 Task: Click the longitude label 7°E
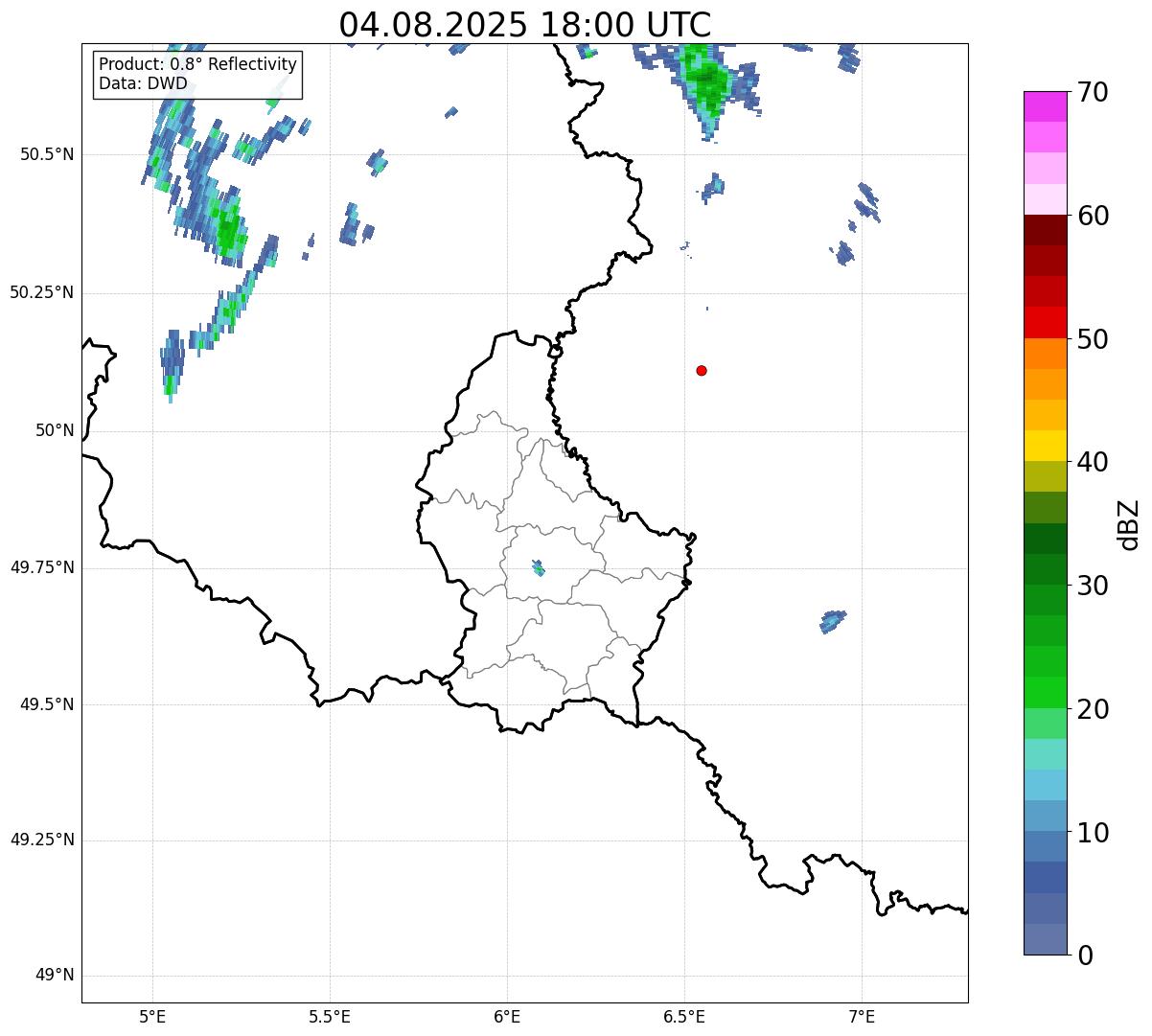(x=862, y=1016)
